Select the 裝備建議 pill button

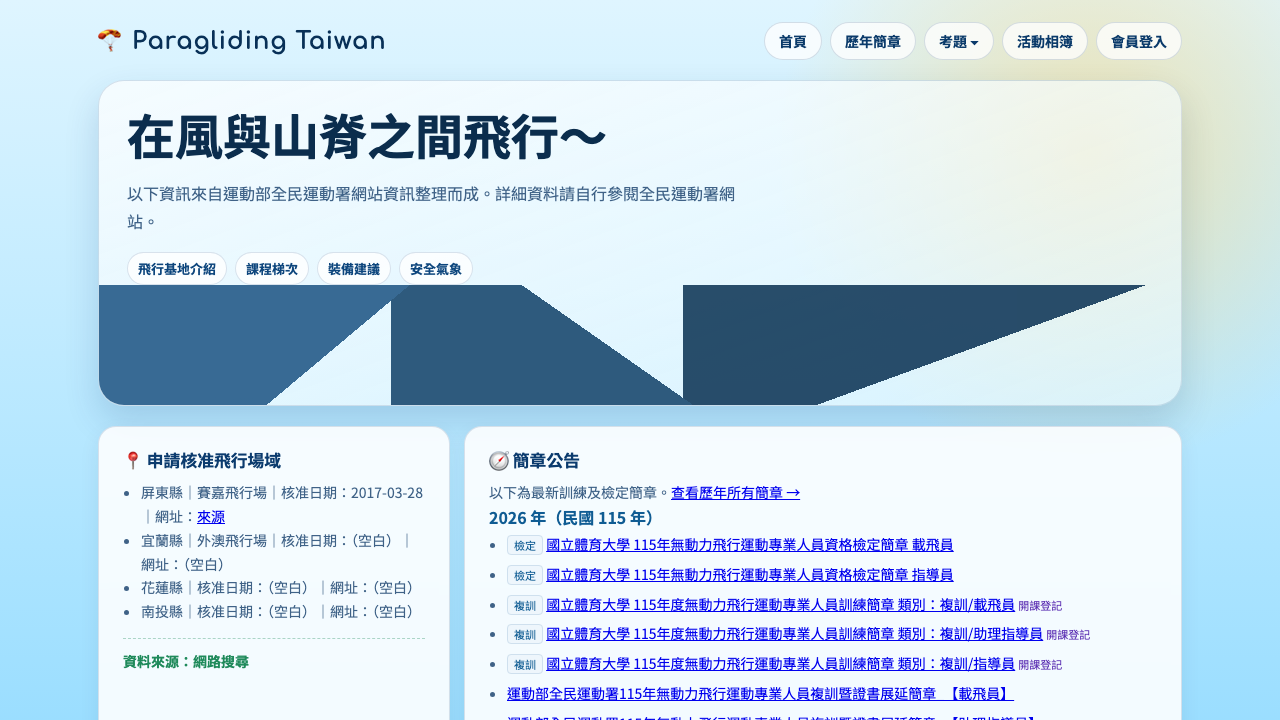(354, 269)
